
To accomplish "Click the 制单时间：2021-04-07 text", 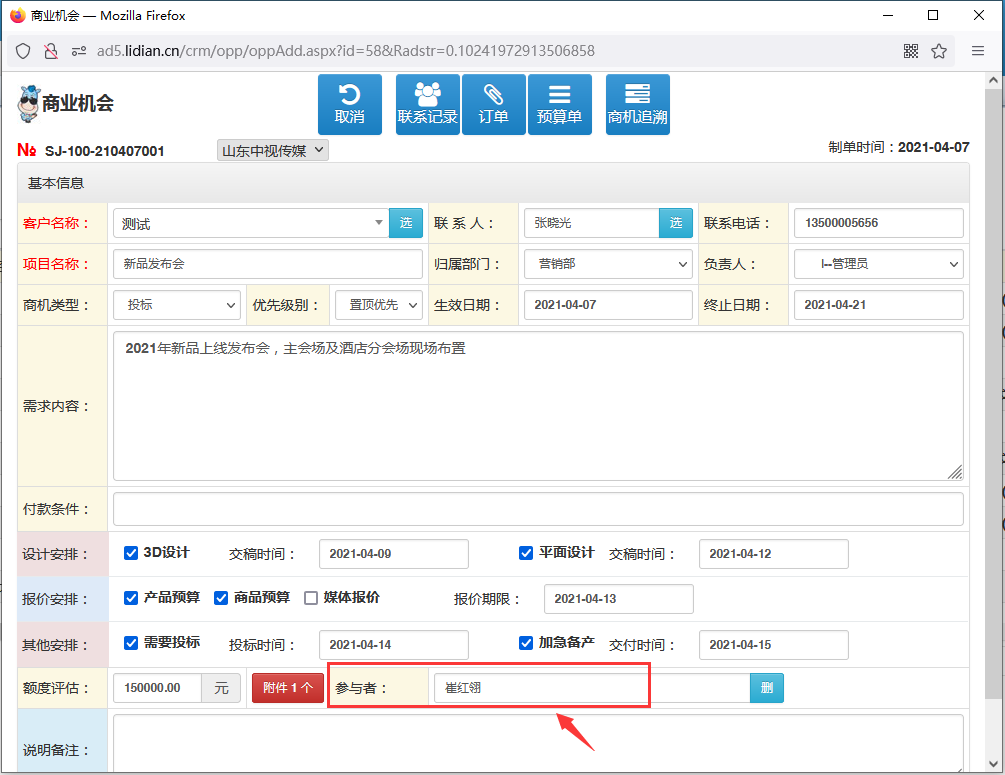I will (x=899, y=147).
